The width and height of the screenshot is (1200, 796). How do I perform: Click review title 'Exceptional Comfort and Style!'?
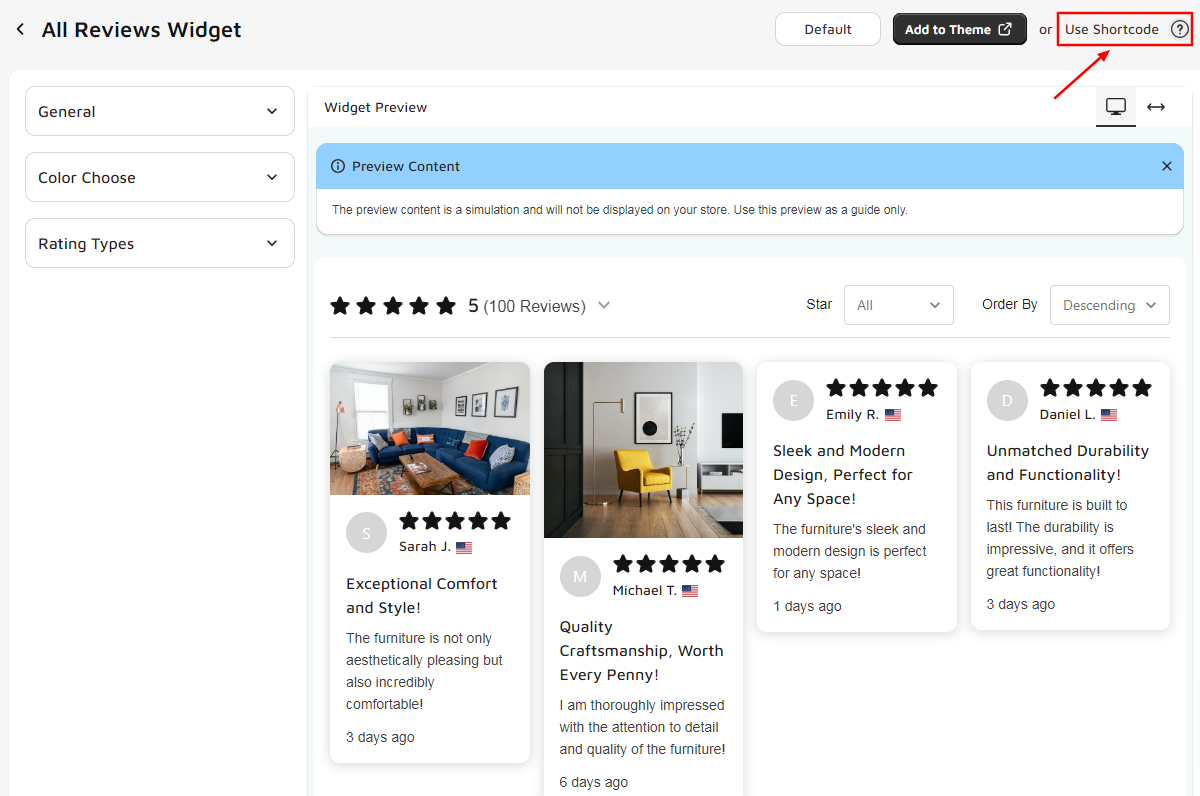(x=422, y=595)
